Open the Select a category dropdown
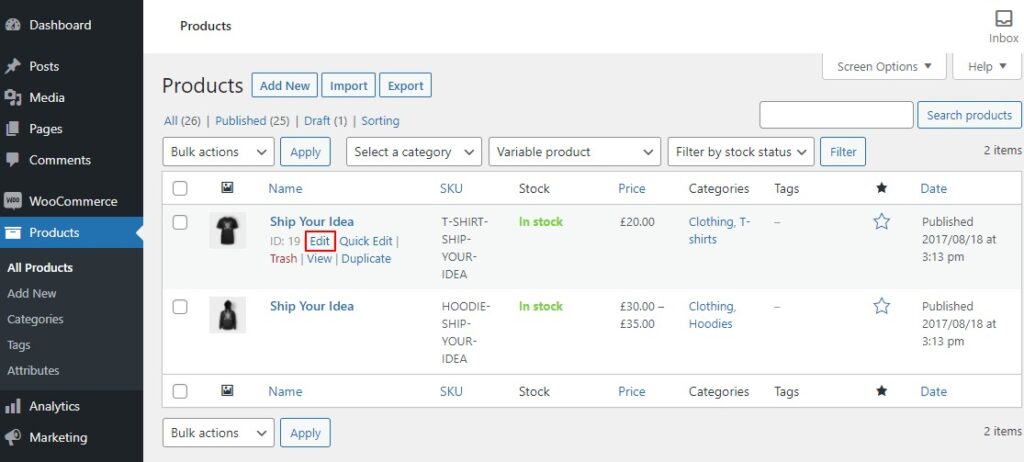 coord(414,152)
